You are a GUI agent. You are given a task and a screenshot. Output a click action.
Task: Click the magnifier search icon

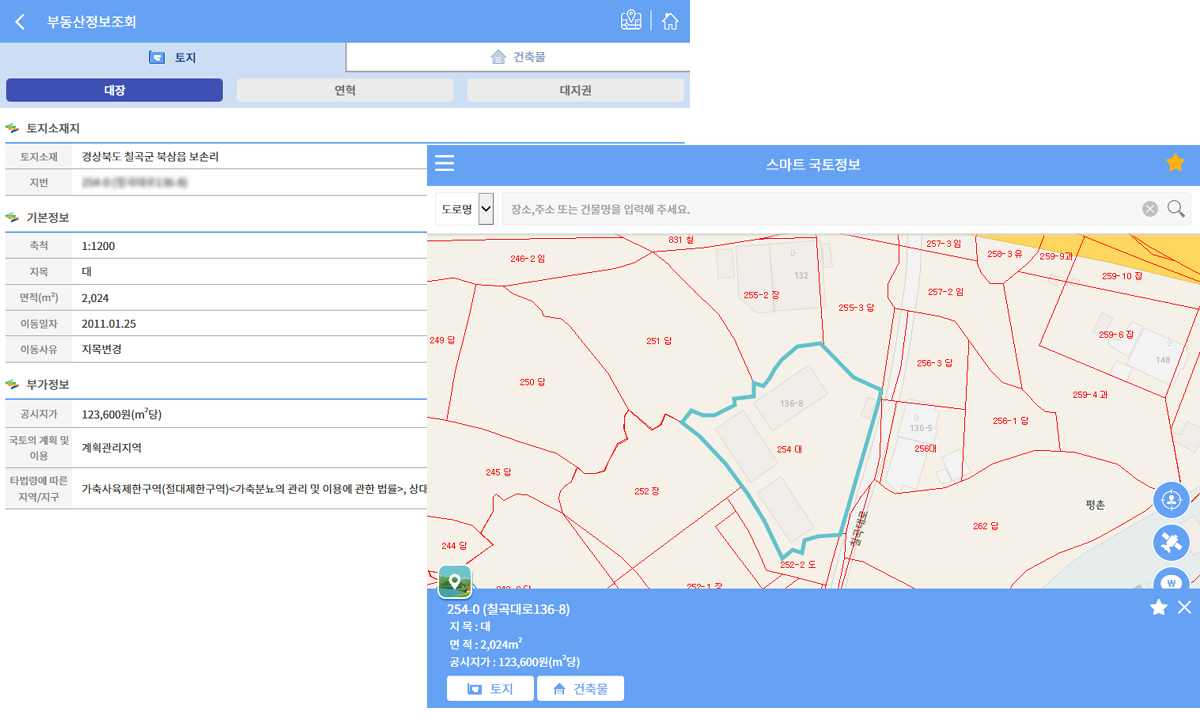click(x=1176, y=209)
